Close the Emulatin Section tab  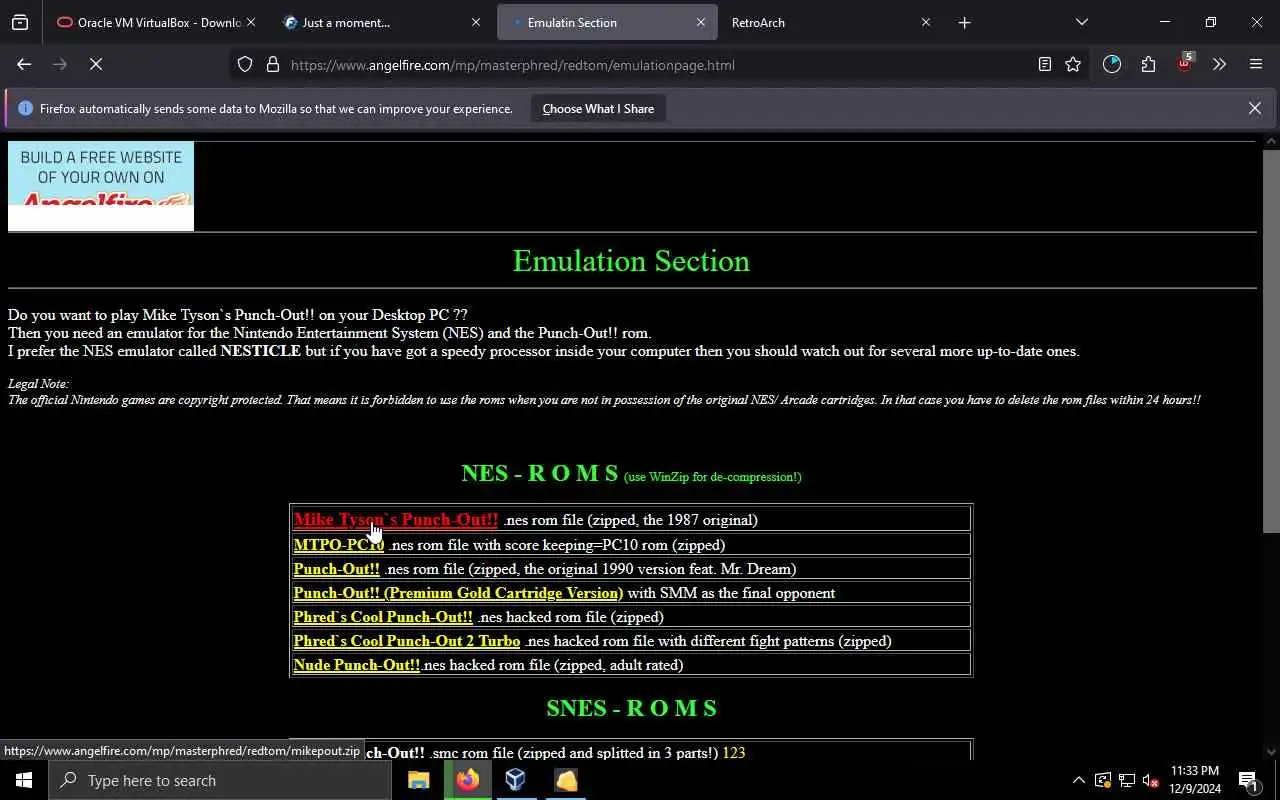pyautogui.click(x=700, y=22)
